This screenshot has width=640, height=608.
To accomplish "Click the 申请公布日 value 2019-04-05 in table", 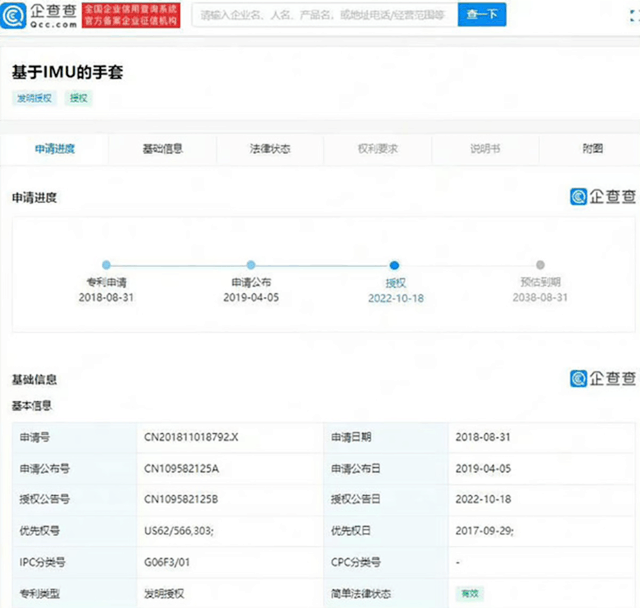I will 483,468.
